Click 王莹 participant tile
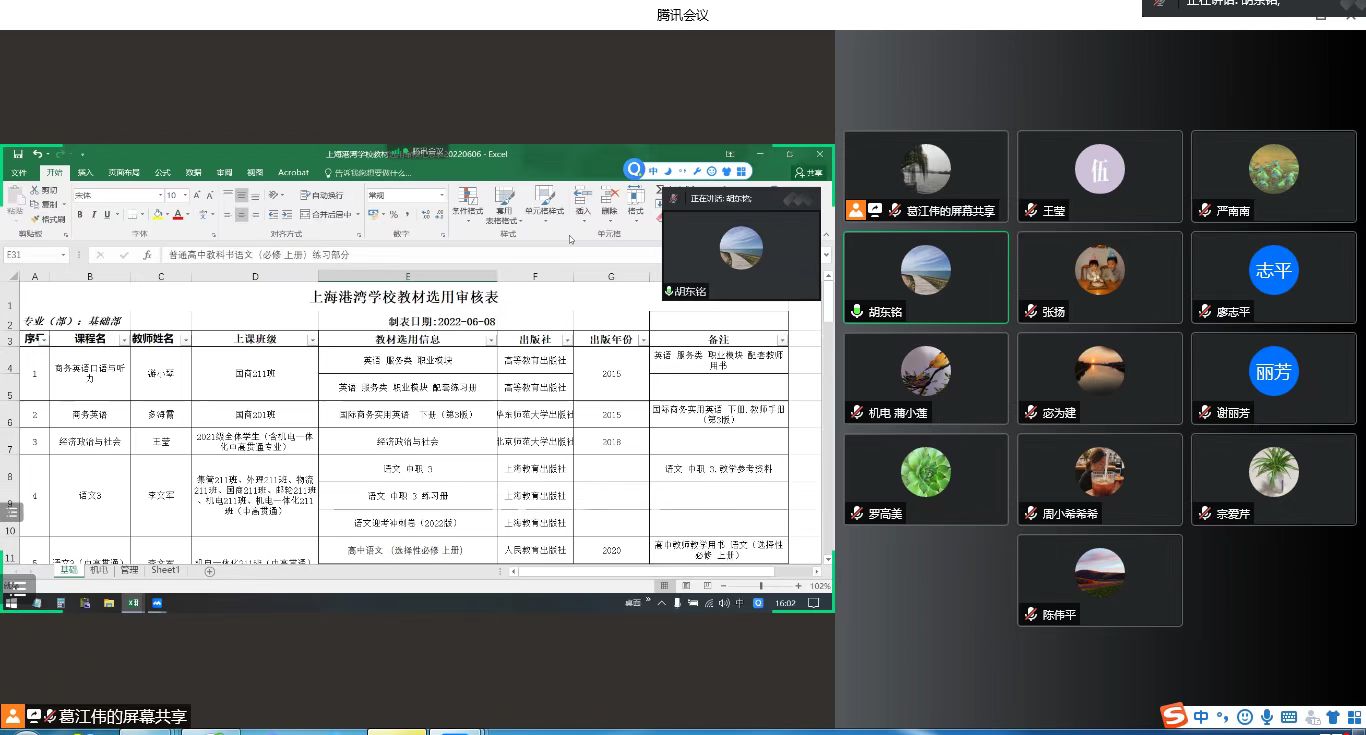This screenshot has width=1366, height=735. 1100,176
